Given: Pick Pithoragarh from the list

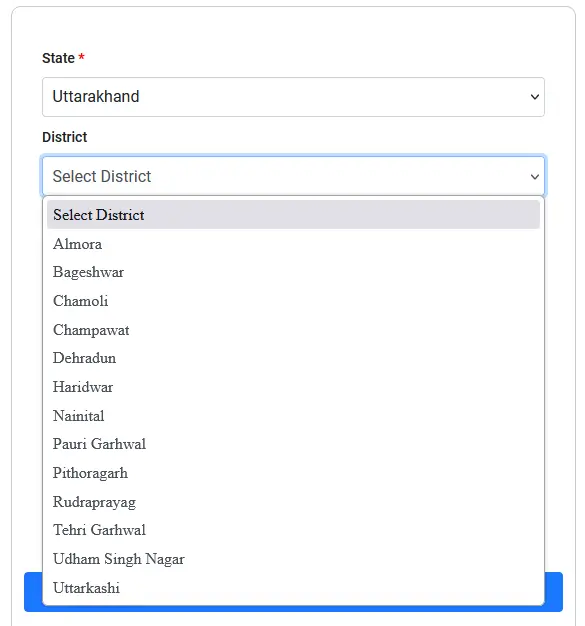Looking at the screenshot, I should [x=293, y=473].
